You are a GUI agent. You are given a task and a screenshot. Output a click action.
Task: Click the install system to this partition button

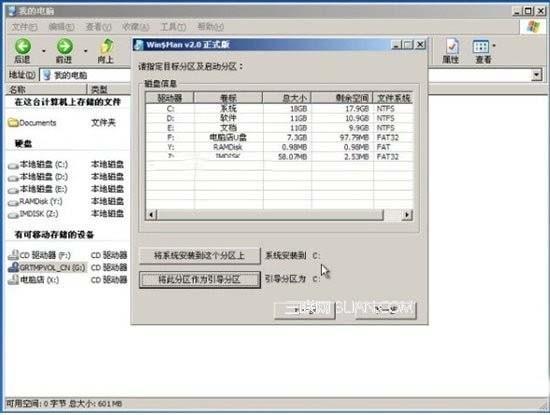[200, 256]
